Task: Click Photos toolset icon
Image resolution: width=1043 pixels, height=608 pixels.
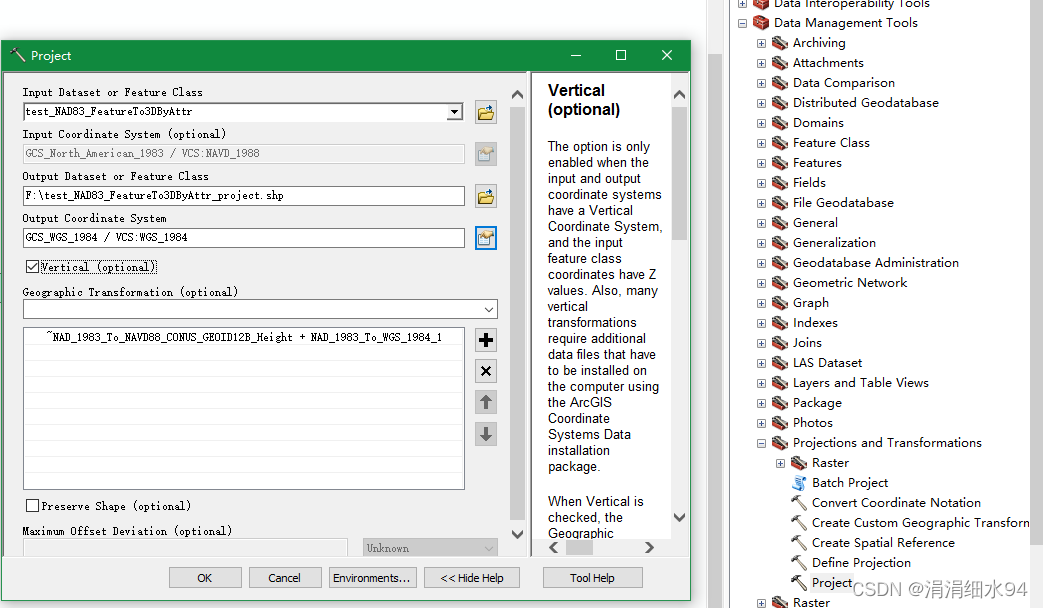Action: click(x=780, y=423)
